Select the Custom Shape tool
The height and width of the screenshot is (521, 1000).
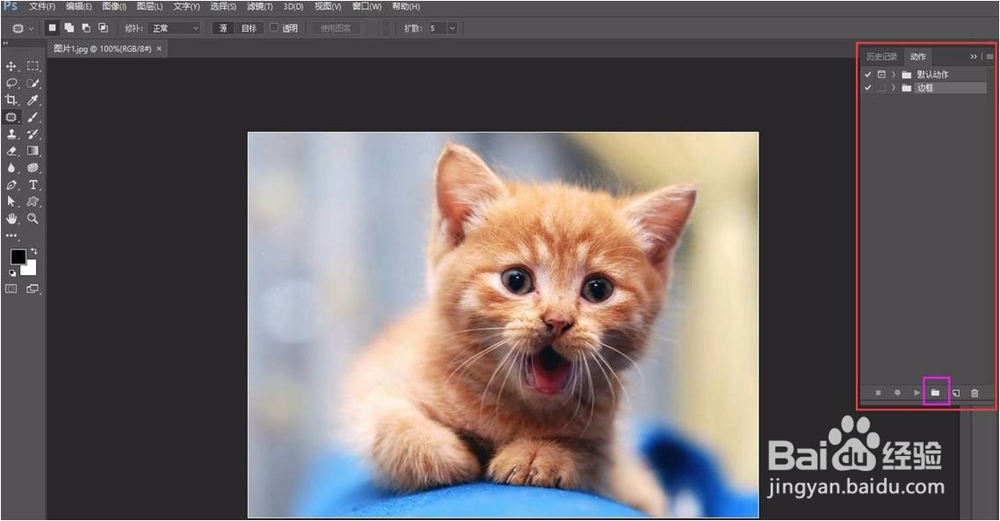pyautogui.click(x=33, y=202)
